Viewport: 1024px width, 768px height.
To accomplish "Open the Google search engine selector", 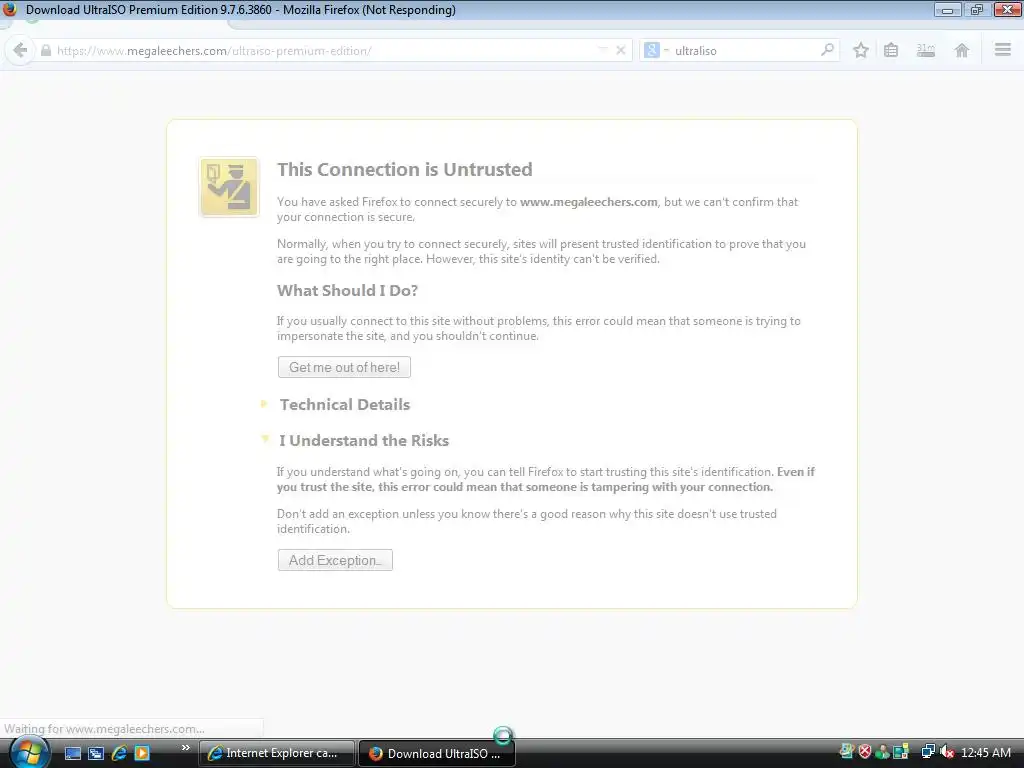I will [x=656, y=50].
